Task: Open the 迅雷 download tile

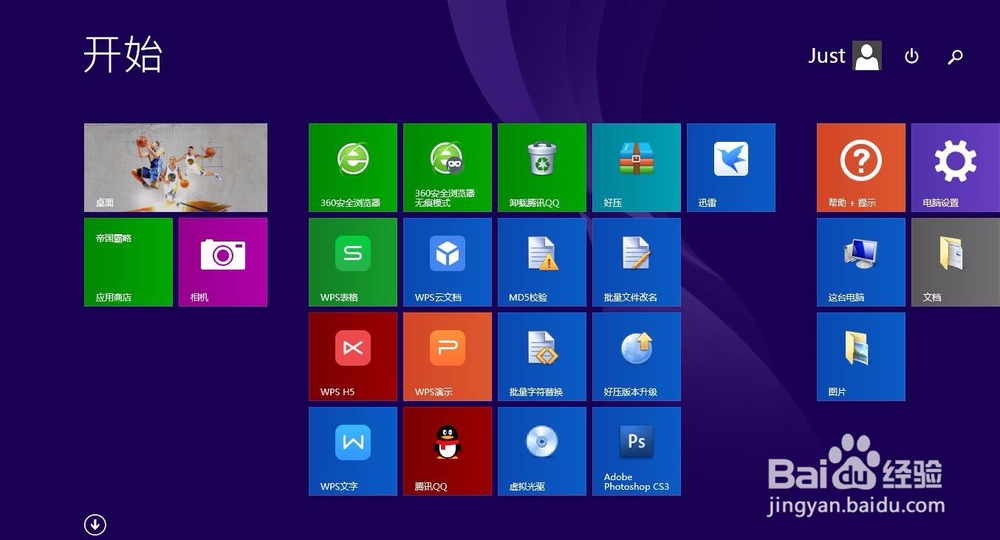Action: pyautogui.click(x=731, y=167)
